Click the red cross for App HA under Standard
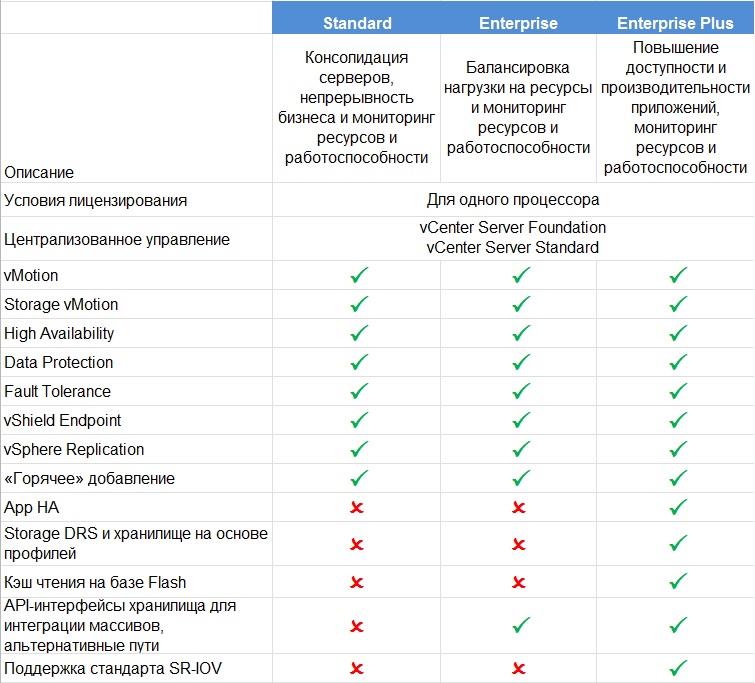 (x=357, y=507)
